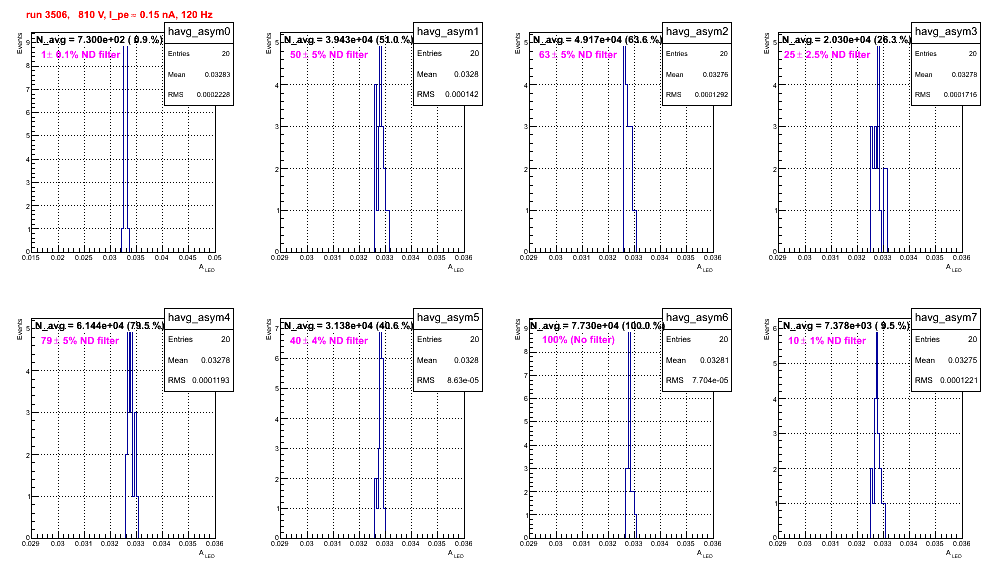Click N_avg = 6.144e+04 heading
Viewport: 996px width, 572px height.
tap(99, 325)
